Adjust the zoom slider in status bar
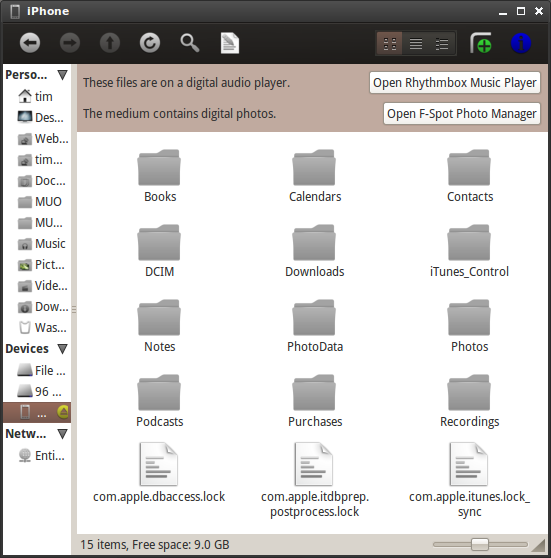This screenshot has width=551, height=558. 480,544
